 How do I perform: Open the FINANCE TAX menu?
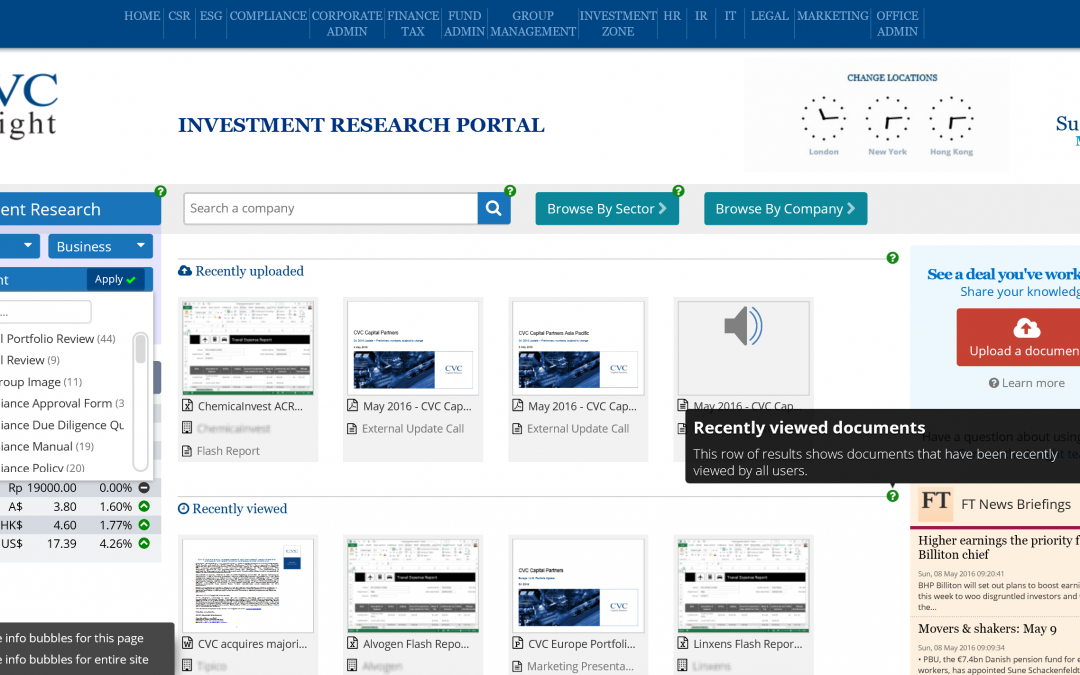coord(413,23)
